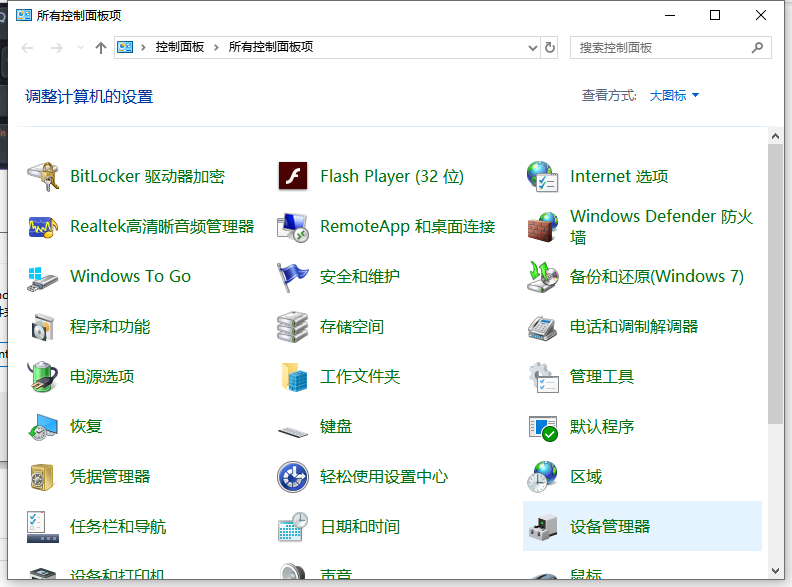Click the refresh button beside address bar

(x=550, y=47)
